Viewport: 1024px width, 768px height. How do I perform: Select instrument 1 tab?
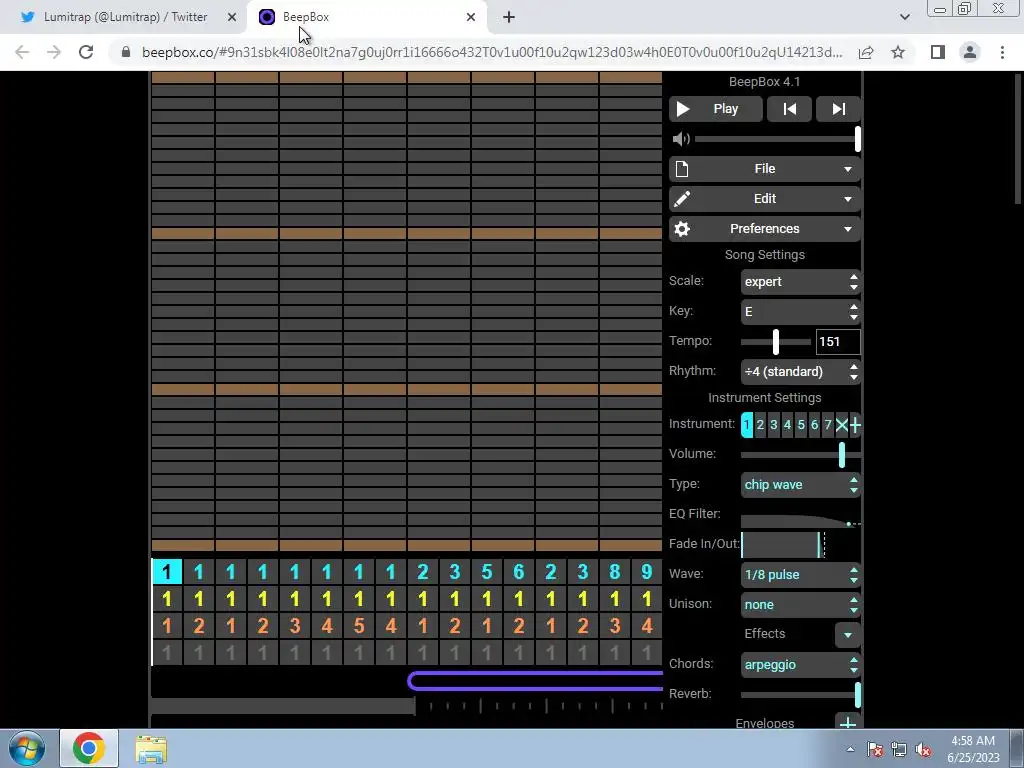click(746, 425)
